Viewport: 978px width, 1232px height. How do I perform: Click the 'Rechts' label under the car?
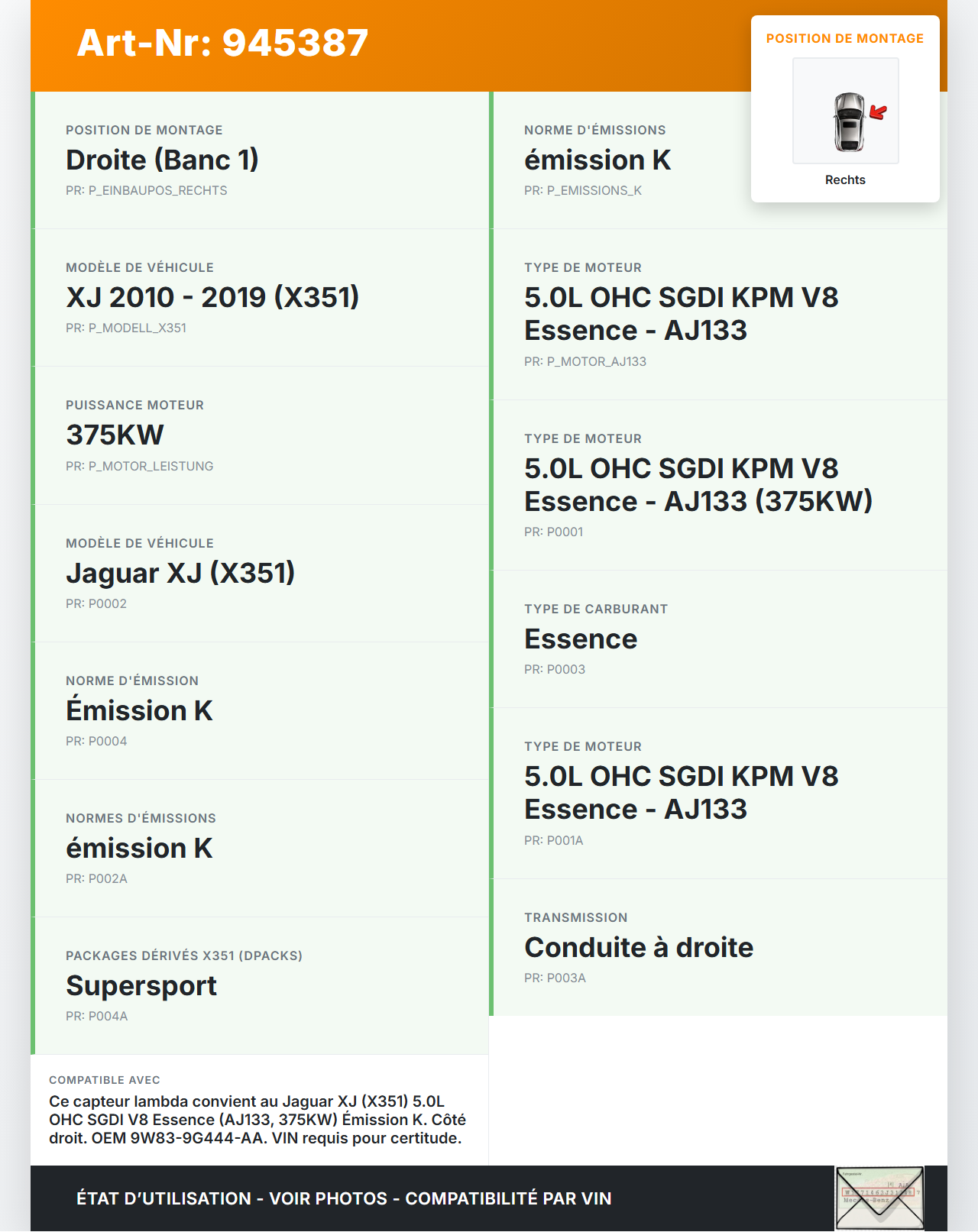(845, 179)
